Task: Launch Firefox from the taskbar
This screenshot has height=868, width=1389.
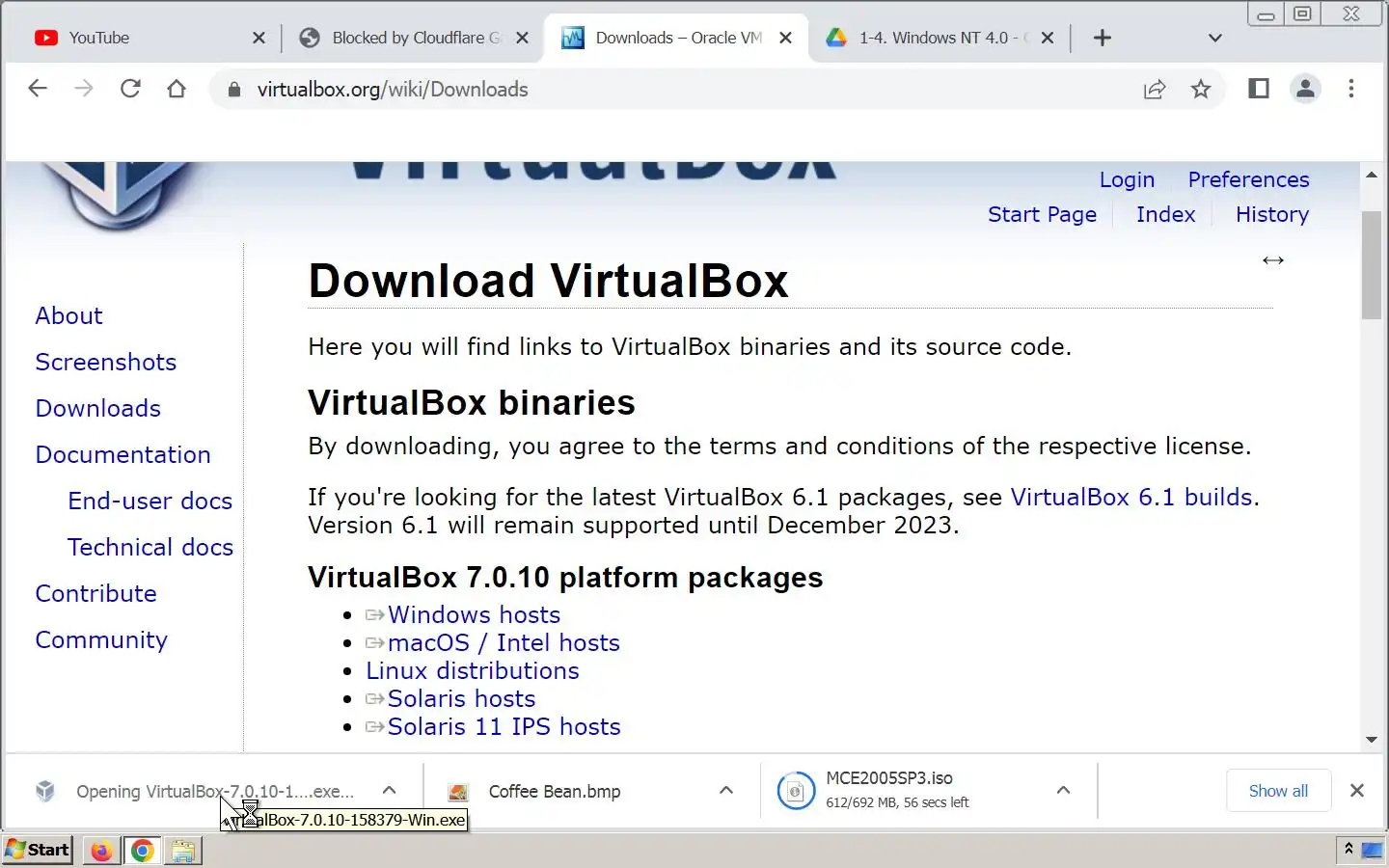Action: [x=101, y=851]
